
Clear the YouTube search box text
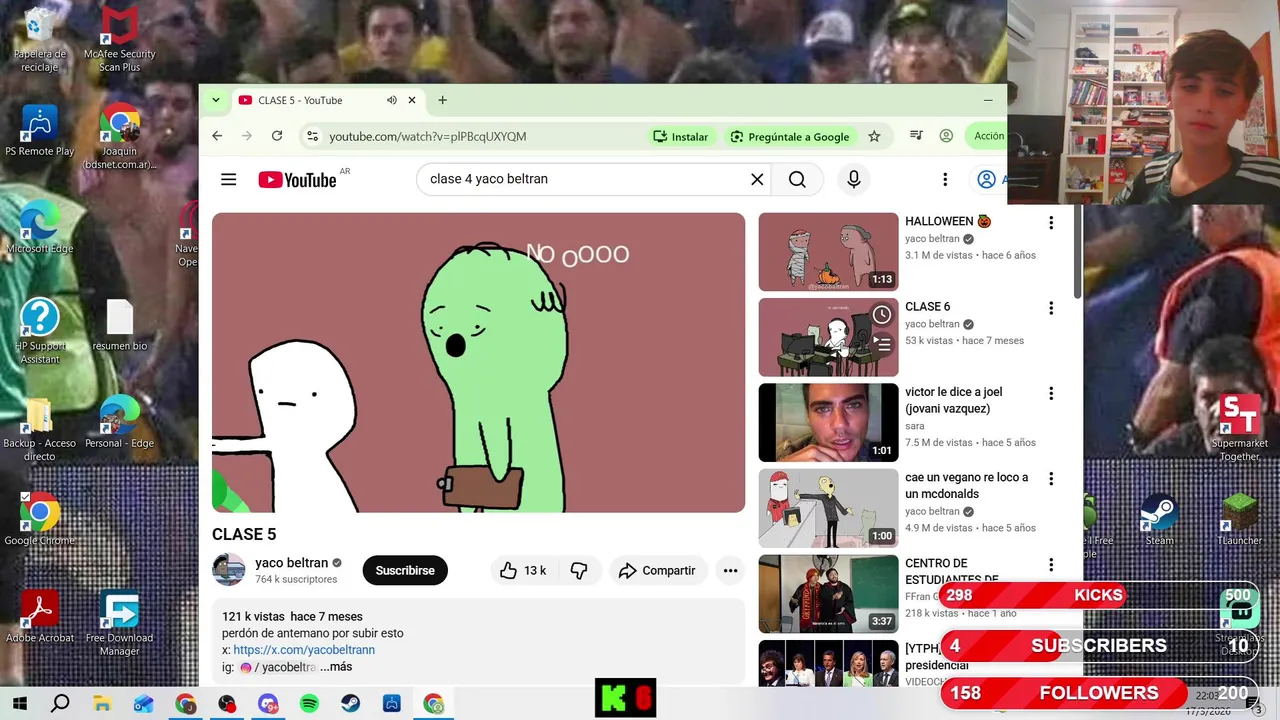[757, 179]
